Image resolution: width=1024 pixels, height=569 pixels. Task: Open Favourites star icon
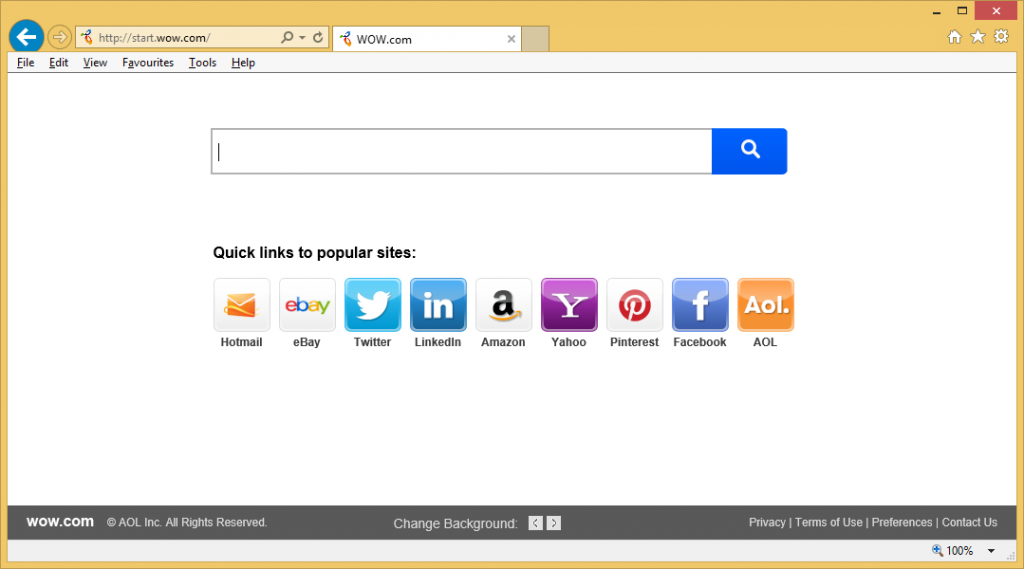(978, 37)
